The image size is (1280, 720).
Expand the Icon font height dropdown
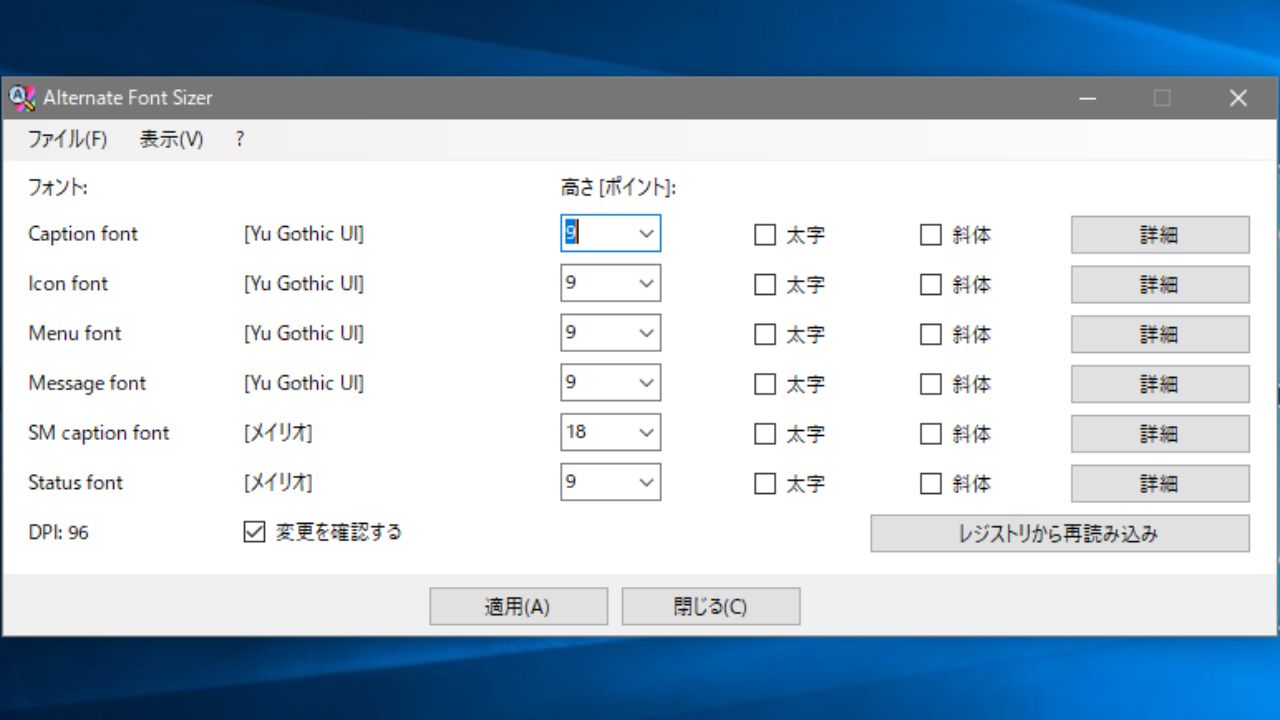[645, 283]
